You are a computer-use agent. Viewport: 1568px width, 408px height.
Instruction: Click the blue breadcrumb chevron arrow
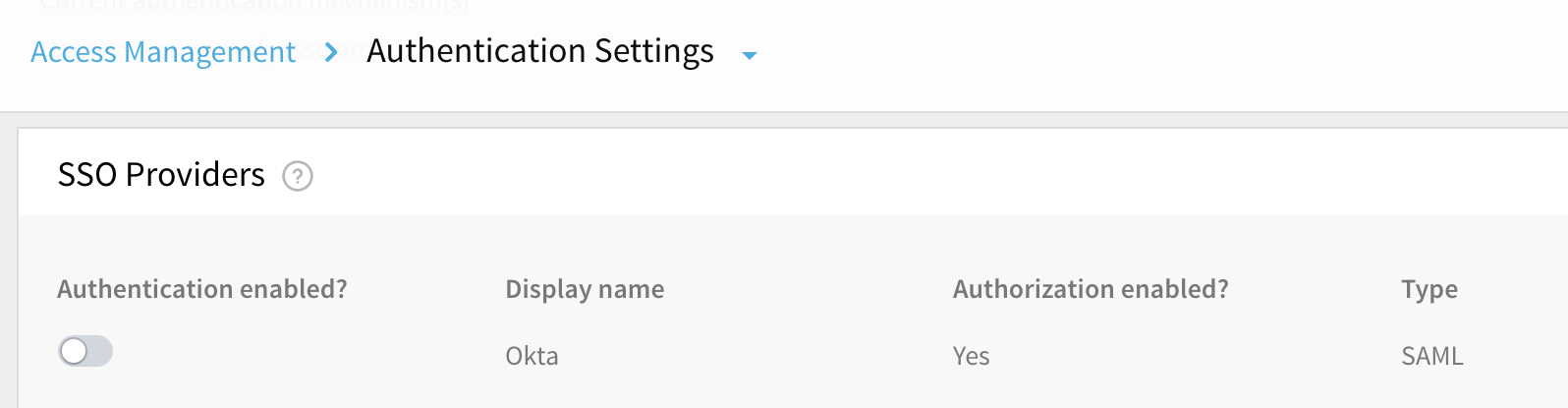tap(331, 52)
